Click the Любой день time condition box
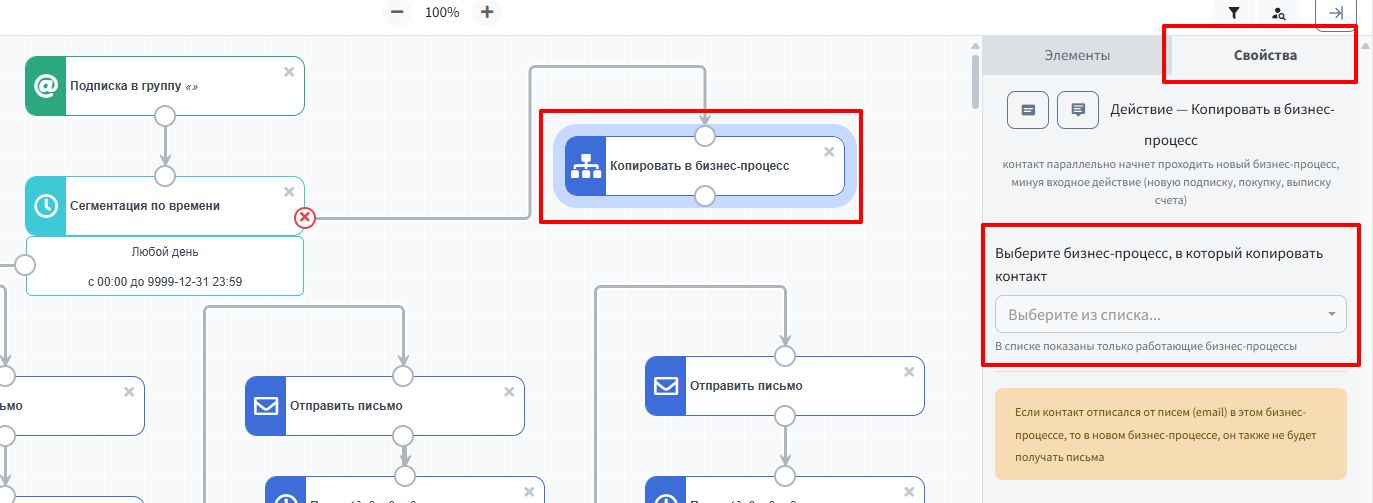1373x503 pixels. click(165, 266)
